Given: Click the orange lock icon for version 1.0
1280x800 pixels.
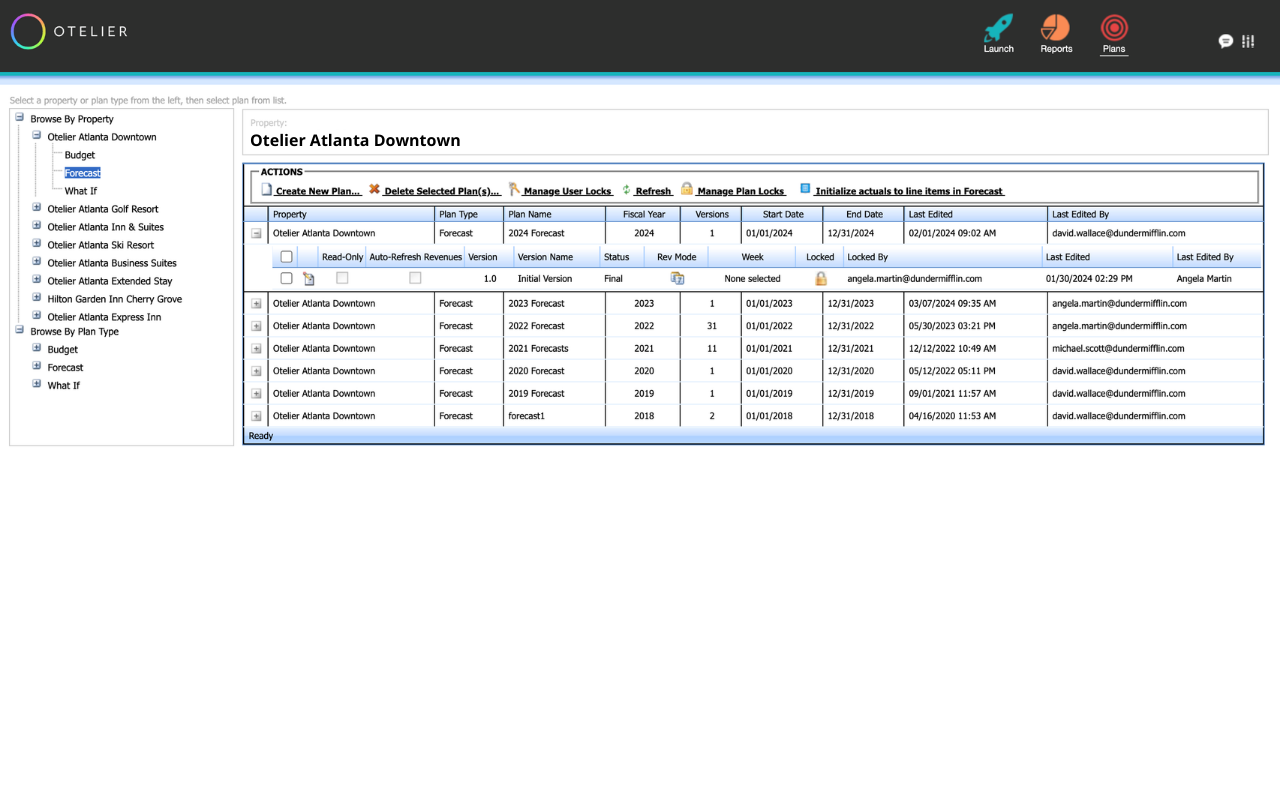Looking at the screenshot, I should pyautogui.click(x=820, y=279).
